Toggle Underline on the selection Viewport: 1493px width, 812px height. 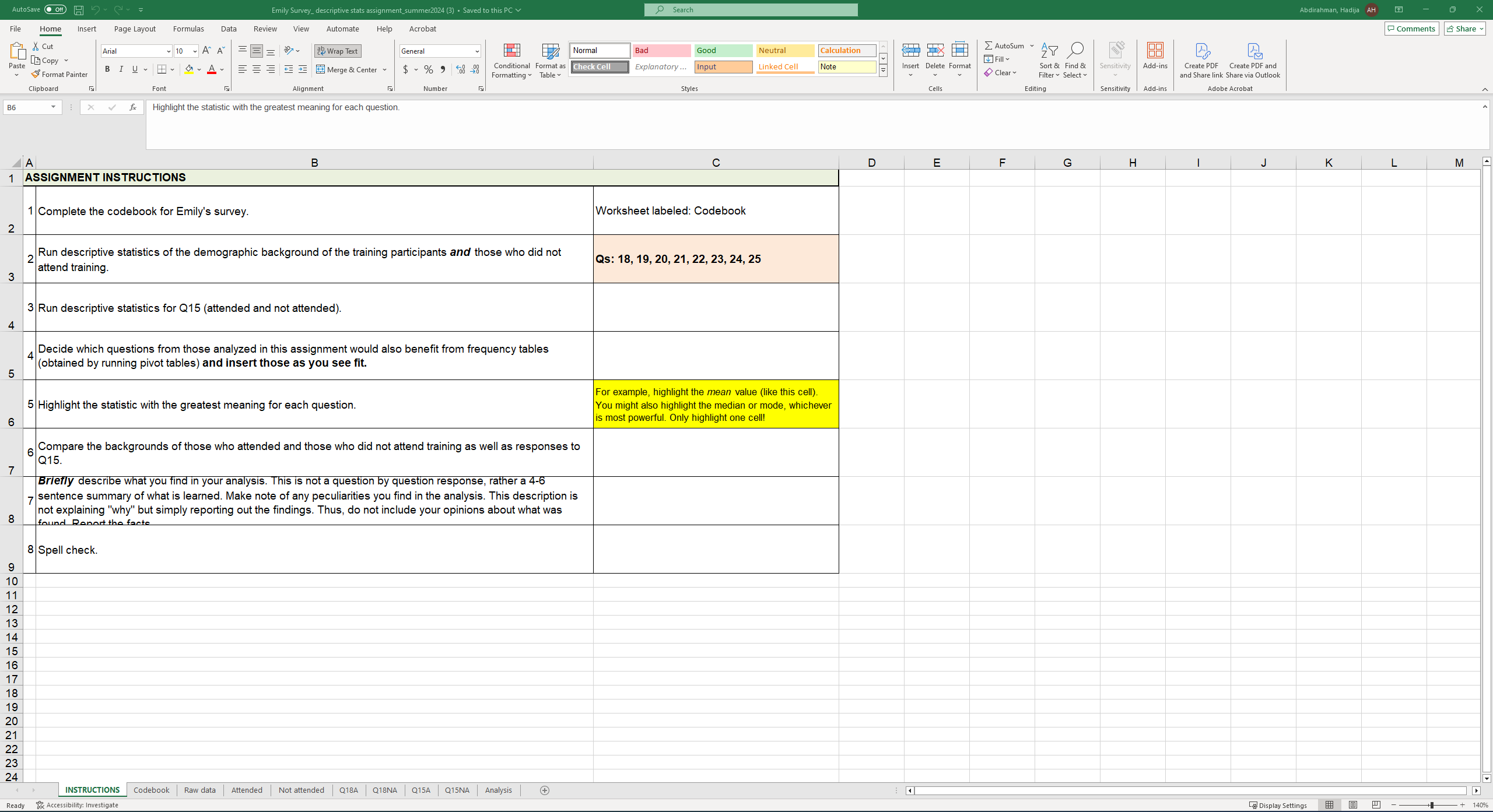click(135, 69)
